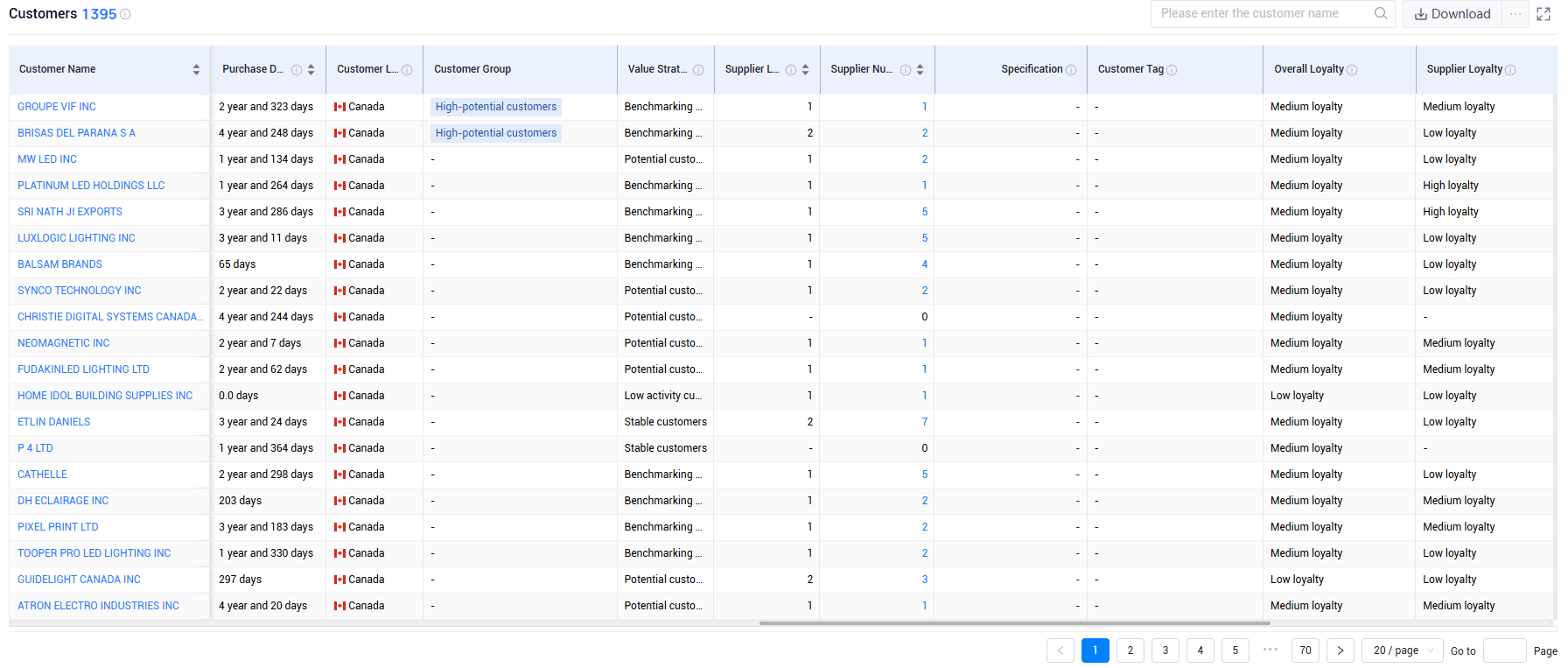Viewport: 1568px width, 668px height.
Task: Jump to last page 70
Action: (1305, 650)
